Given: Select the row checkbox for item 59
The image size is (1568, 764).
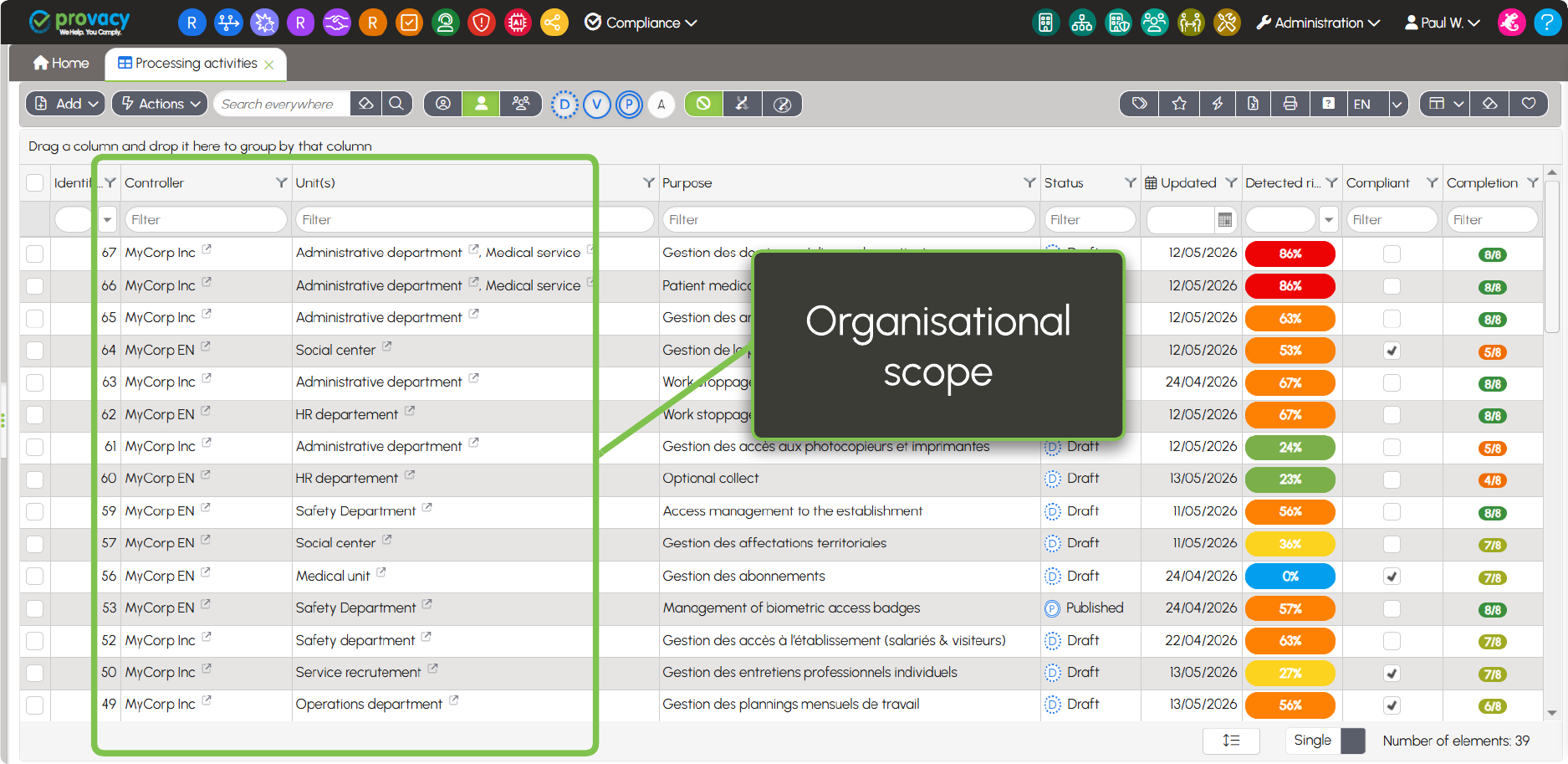Looking at the screenshot, I should tap(34, 511).
